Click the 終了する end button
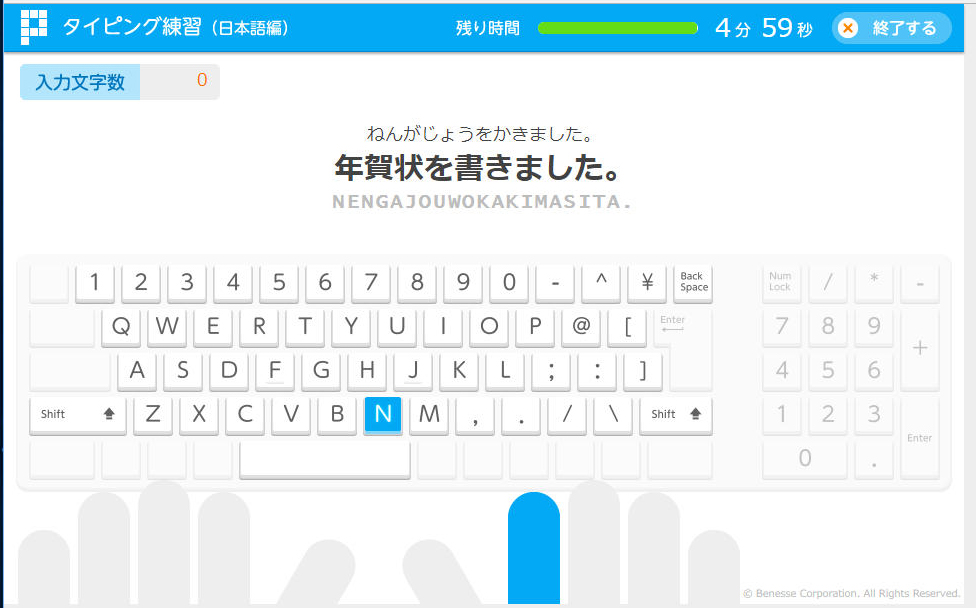 pyautogui.click(x=891, y=28)
